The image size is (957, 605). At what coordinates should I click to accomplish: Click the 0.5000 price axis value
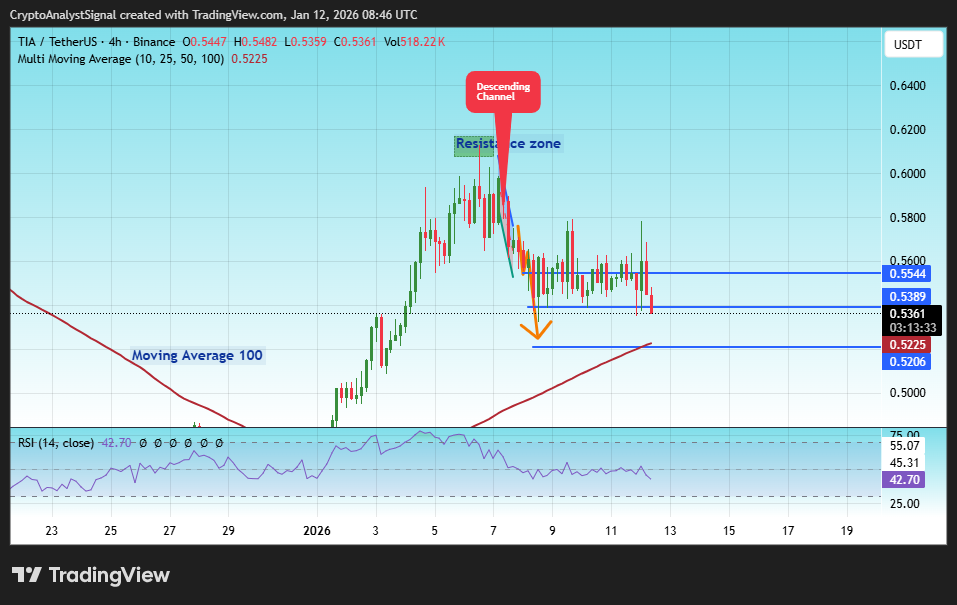[x=908, y=393]
